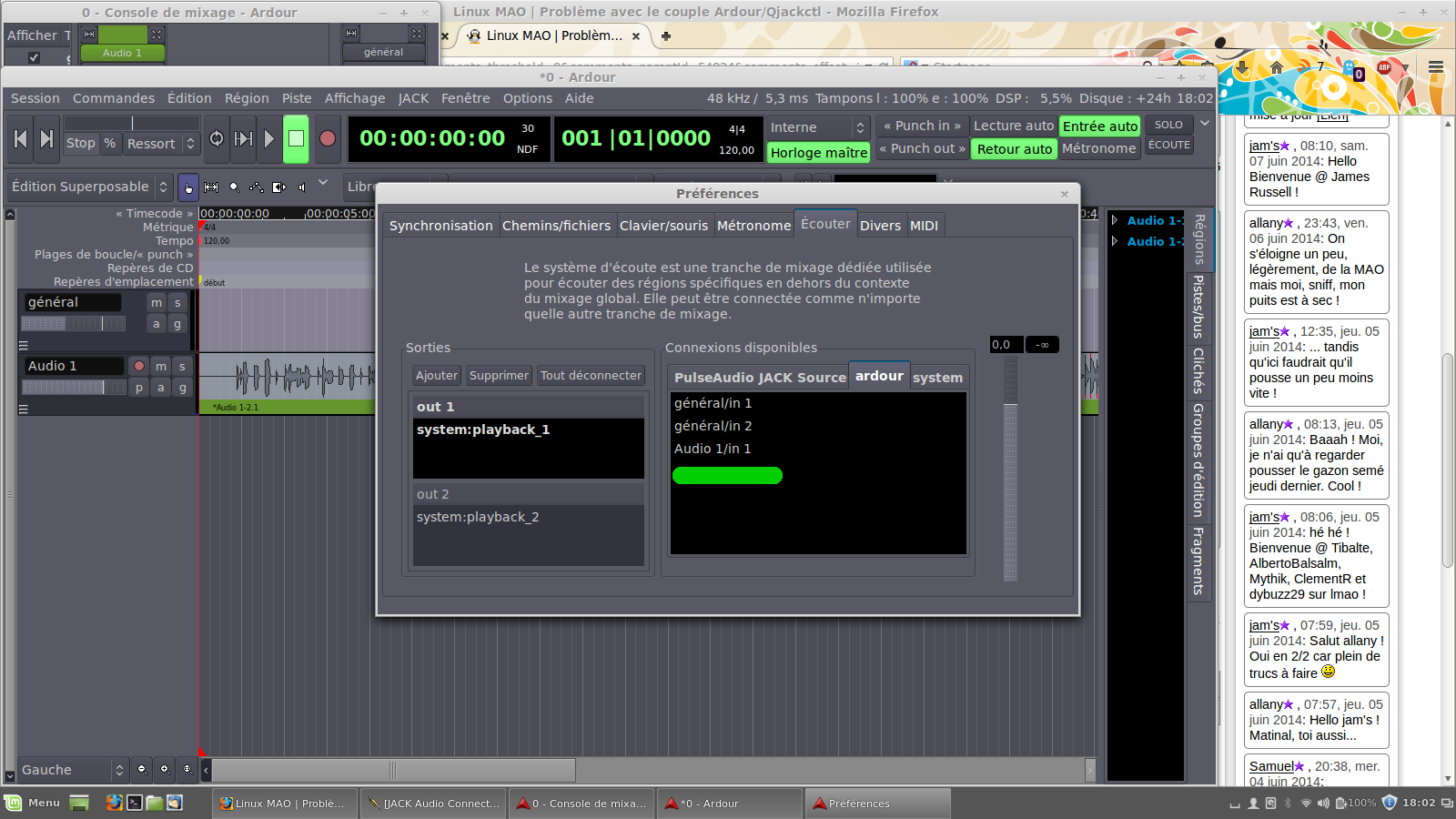Start playback with the play button
This screenshot has height=819, width=1456.
coord(269,138)
